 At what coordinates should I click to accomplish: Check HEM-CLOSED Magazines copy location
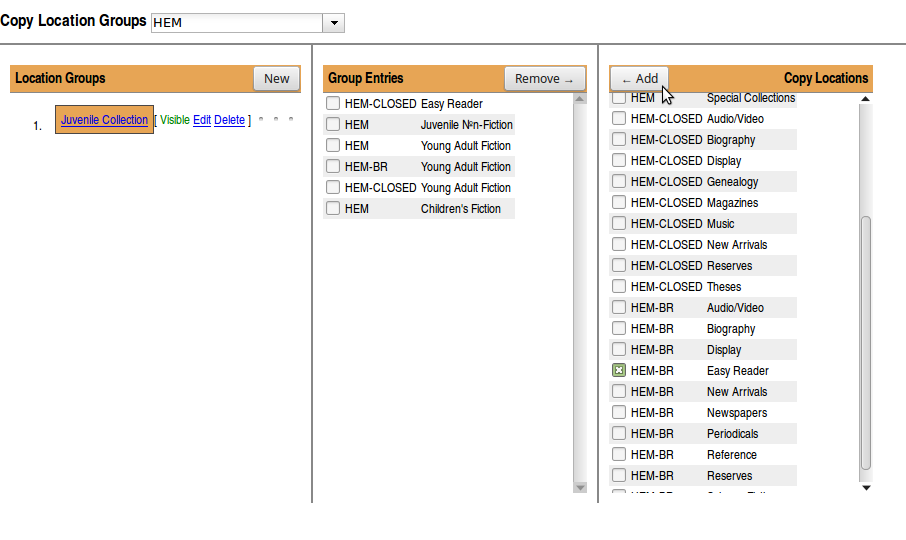[x=619, y=202]
